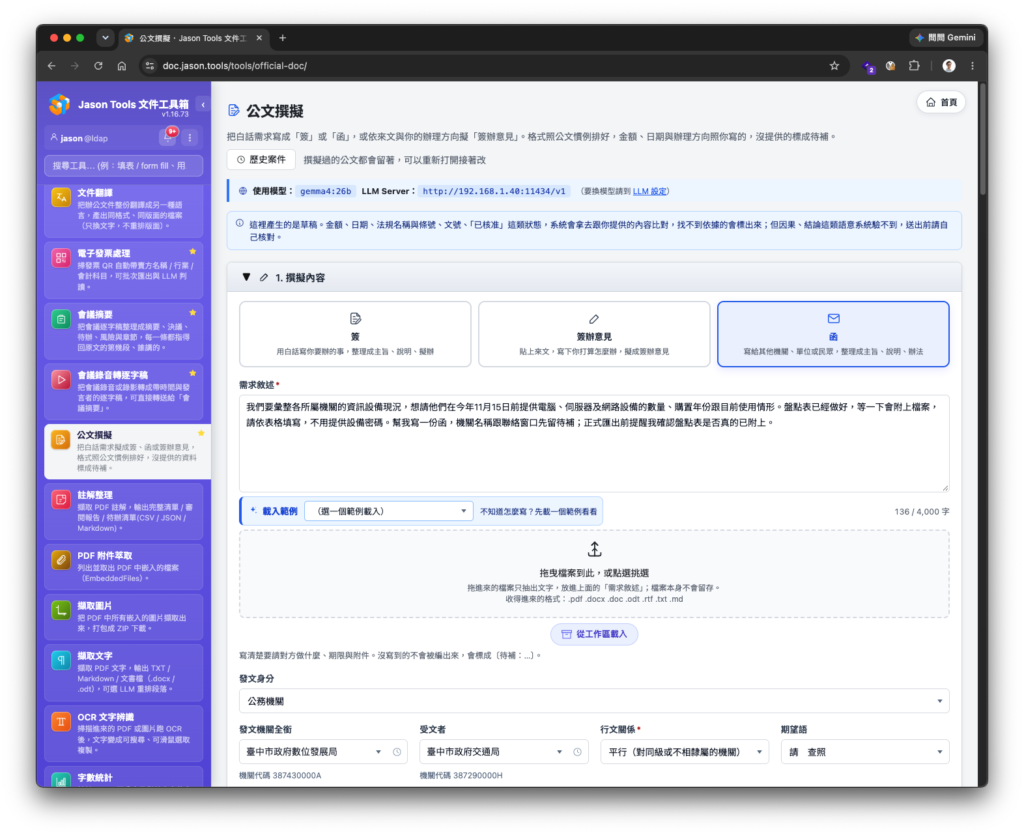Open the 發文身分 公務機關 dropdown
This screenshot has width=1024, height=835.
(x=594, y=701)
